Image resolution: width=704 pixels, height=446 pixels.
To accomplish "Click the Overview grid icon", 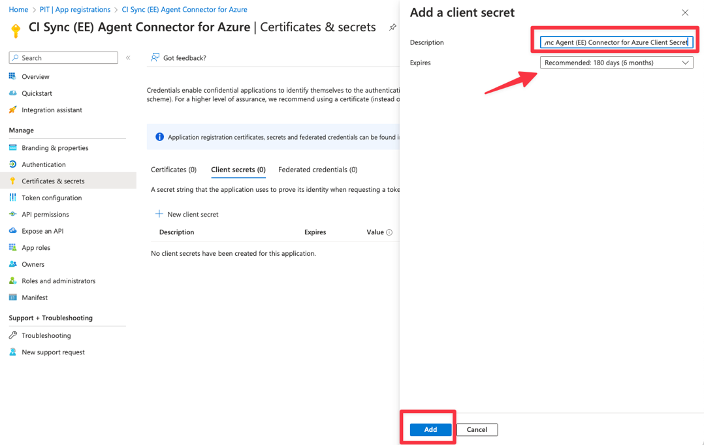I will pos(13,76).
